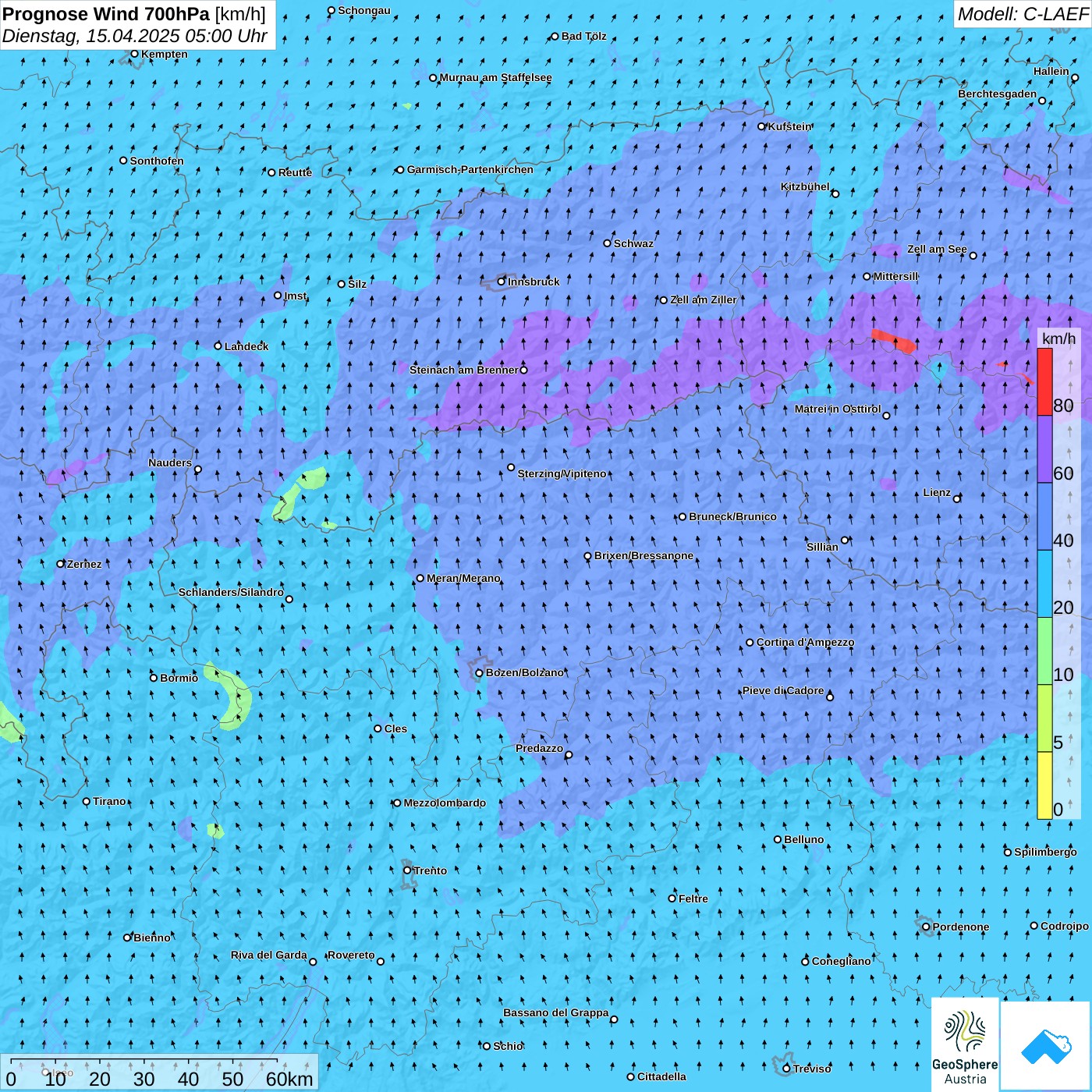The height and width of the screenshot is (1092, 1092).
Task: Click the Kitzbühel town marker
Action: [835, 193]
